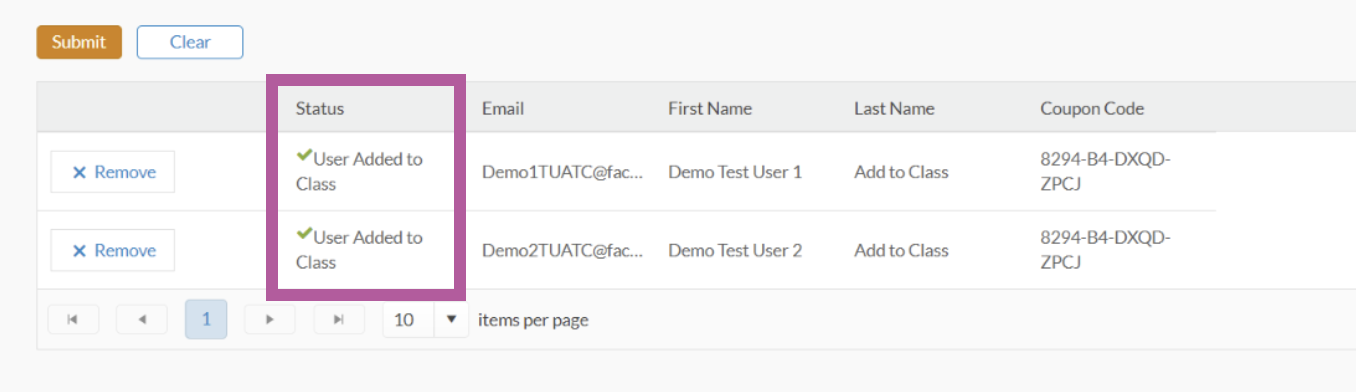Select page 1 in pager
This screenshot has height=392, width=1356.
pyautogui.click(x=206, y=320)
